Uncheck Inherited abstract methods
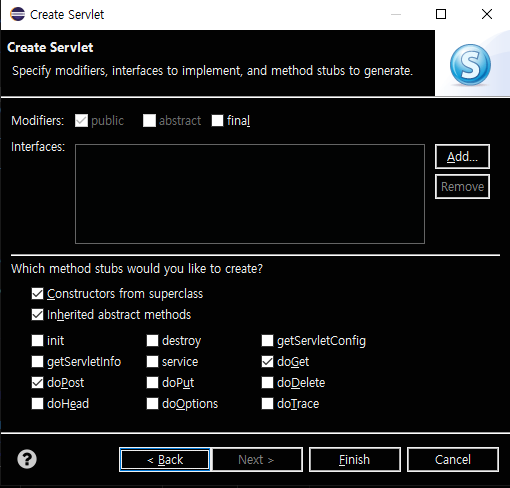 coord(37,315)
